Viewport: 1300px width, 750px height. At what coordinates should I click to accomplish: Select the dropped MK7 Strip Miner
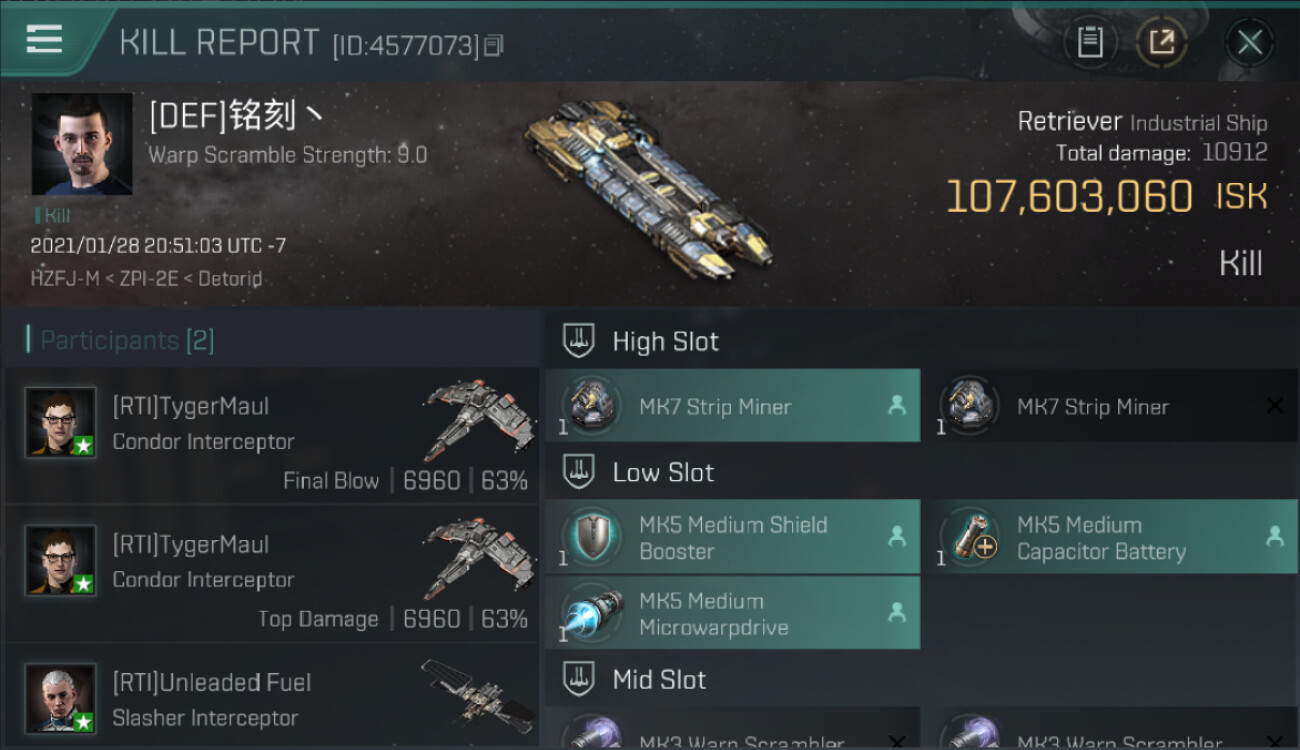tap(732, 406)
